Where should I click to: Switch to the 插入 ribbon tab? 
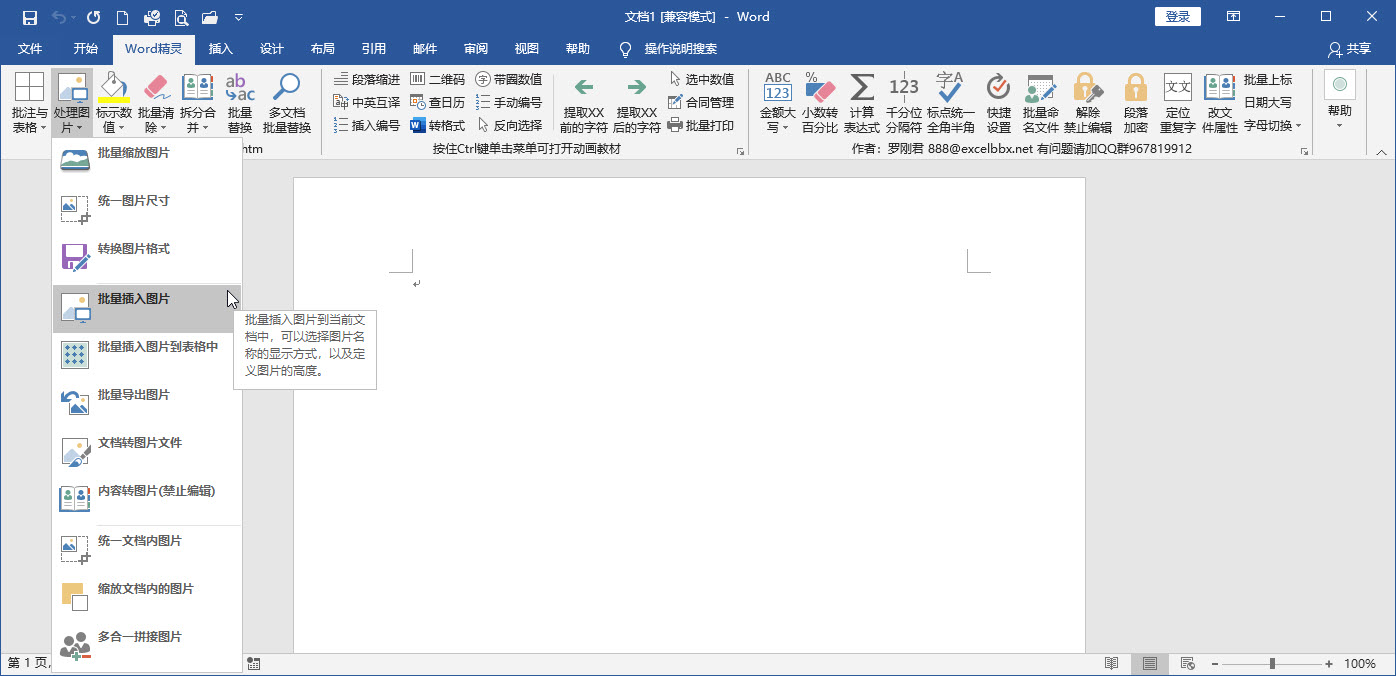coord(220,49)
